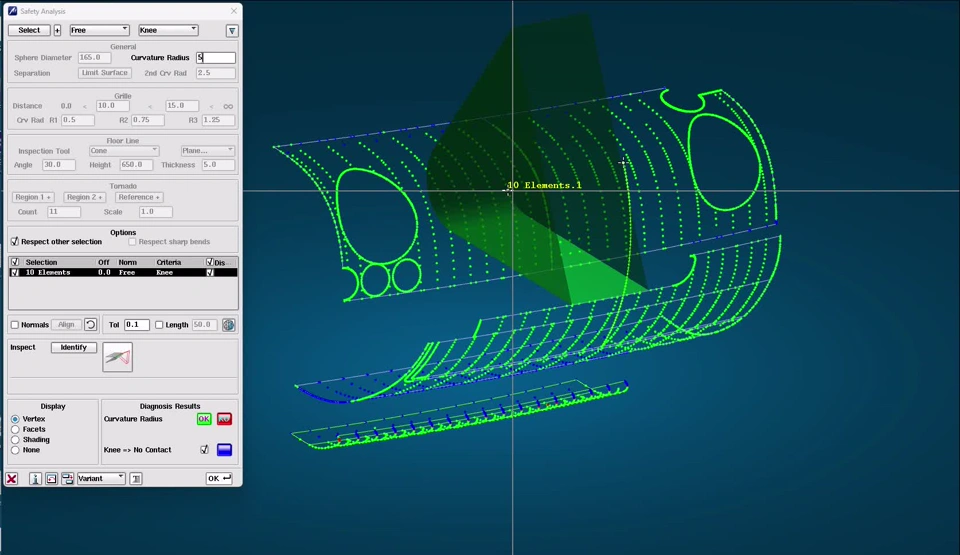This screenshot has height=555, width=960.
Task: Click the green OK diagnosis result icon
Action: point(204,419)
